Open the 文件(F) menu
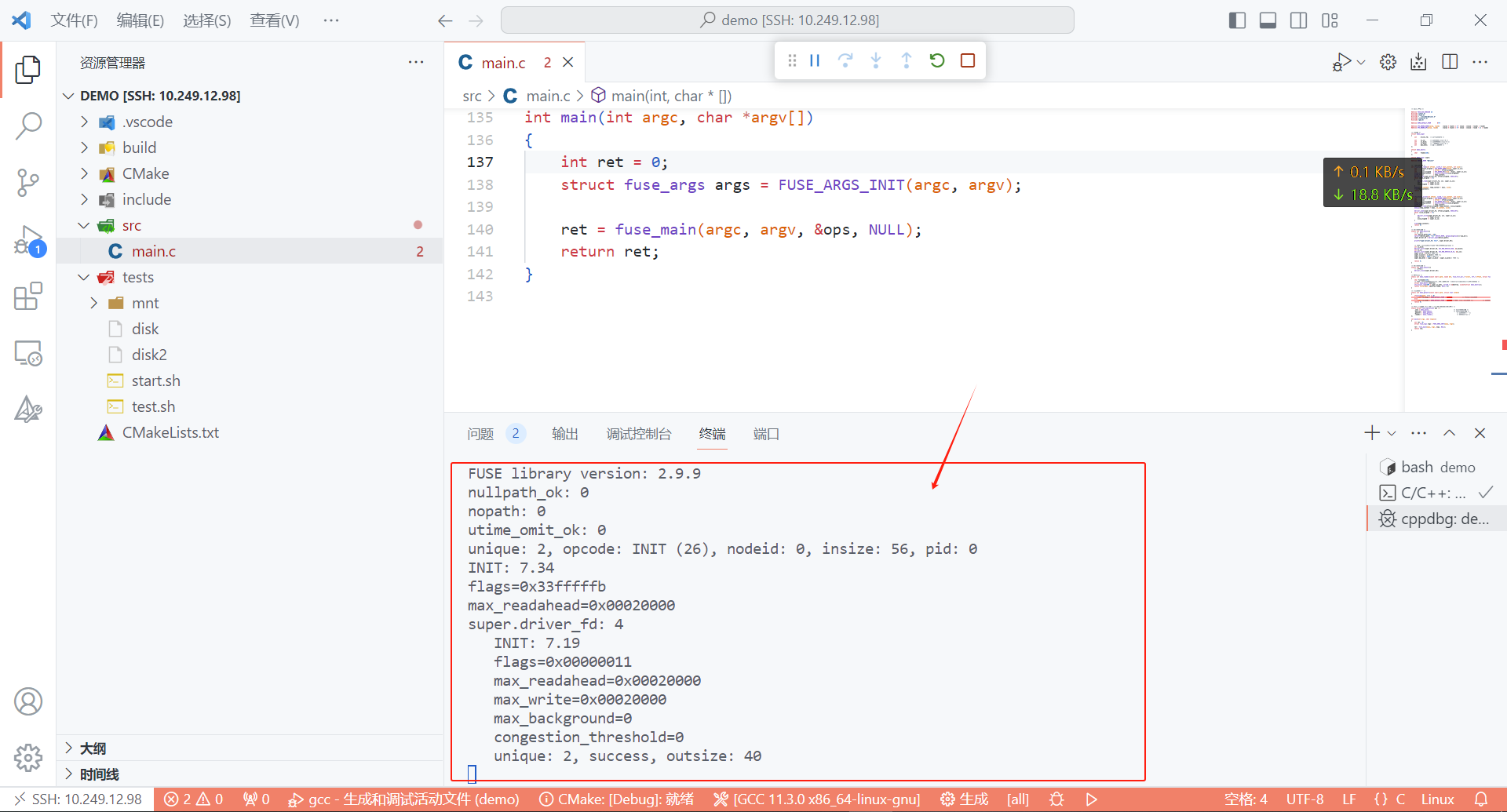The width and height of the screenshot is (1507, 812). coord(74,20)
